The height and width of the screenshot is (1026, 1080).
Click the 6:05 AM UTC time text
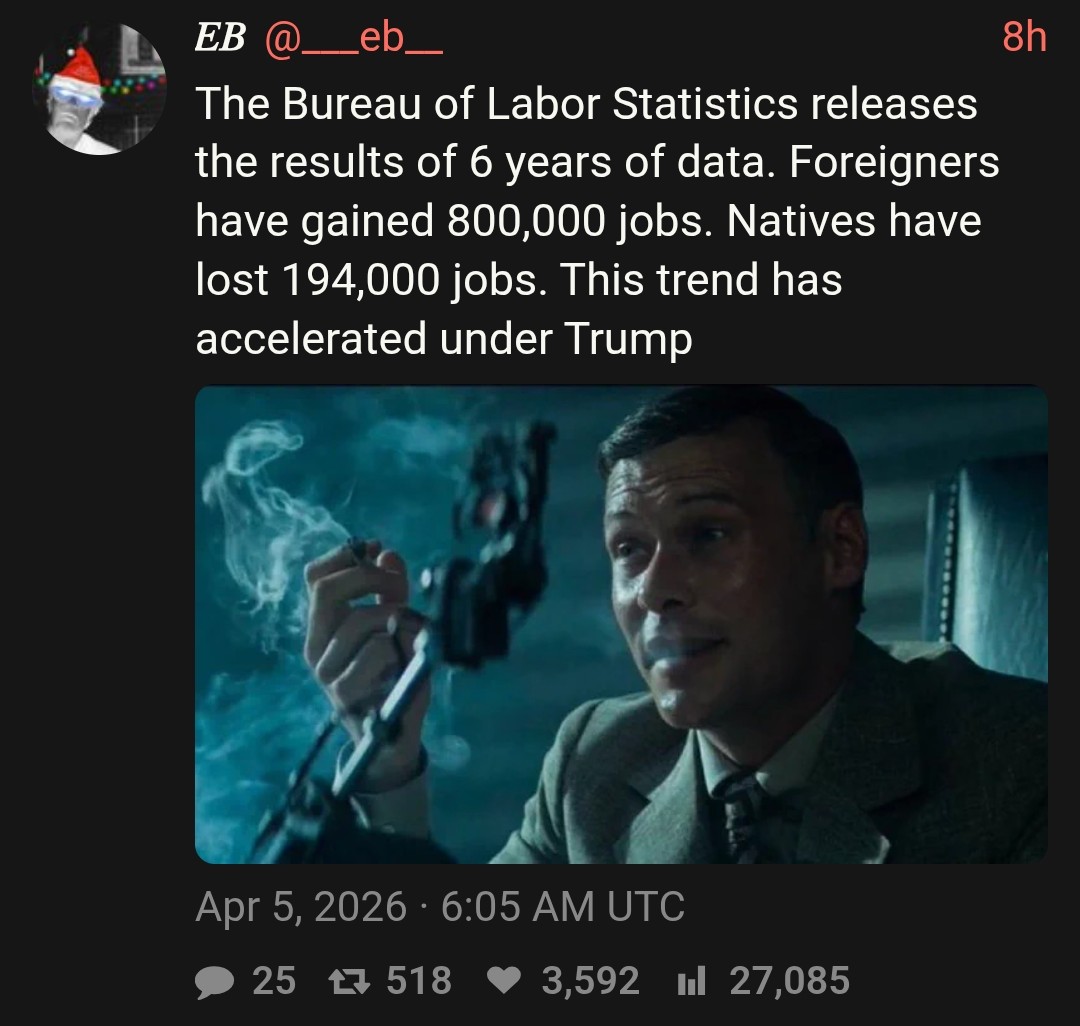(x=562, y=907)
